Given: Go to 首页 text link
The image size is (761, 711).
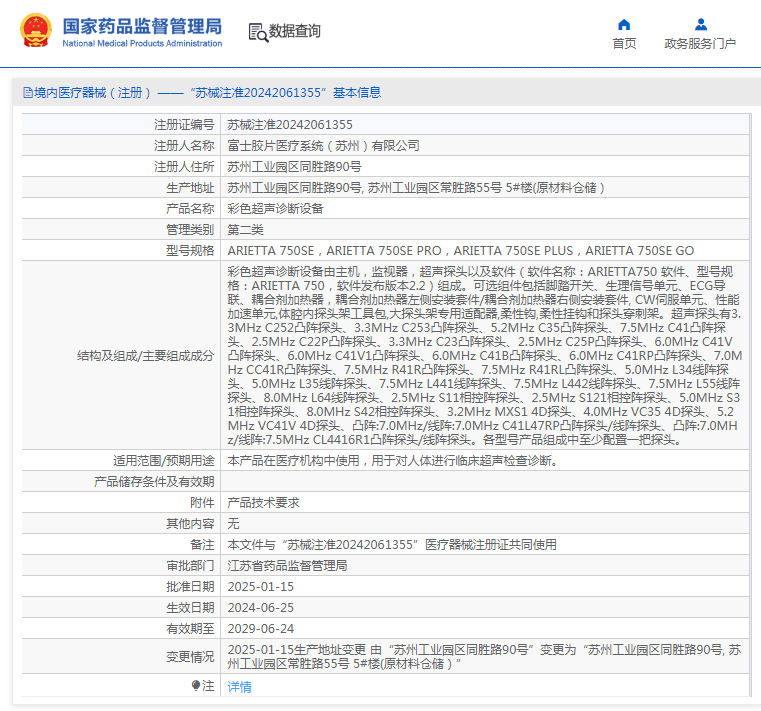Looking at the screenshot, I should (624, 44).
